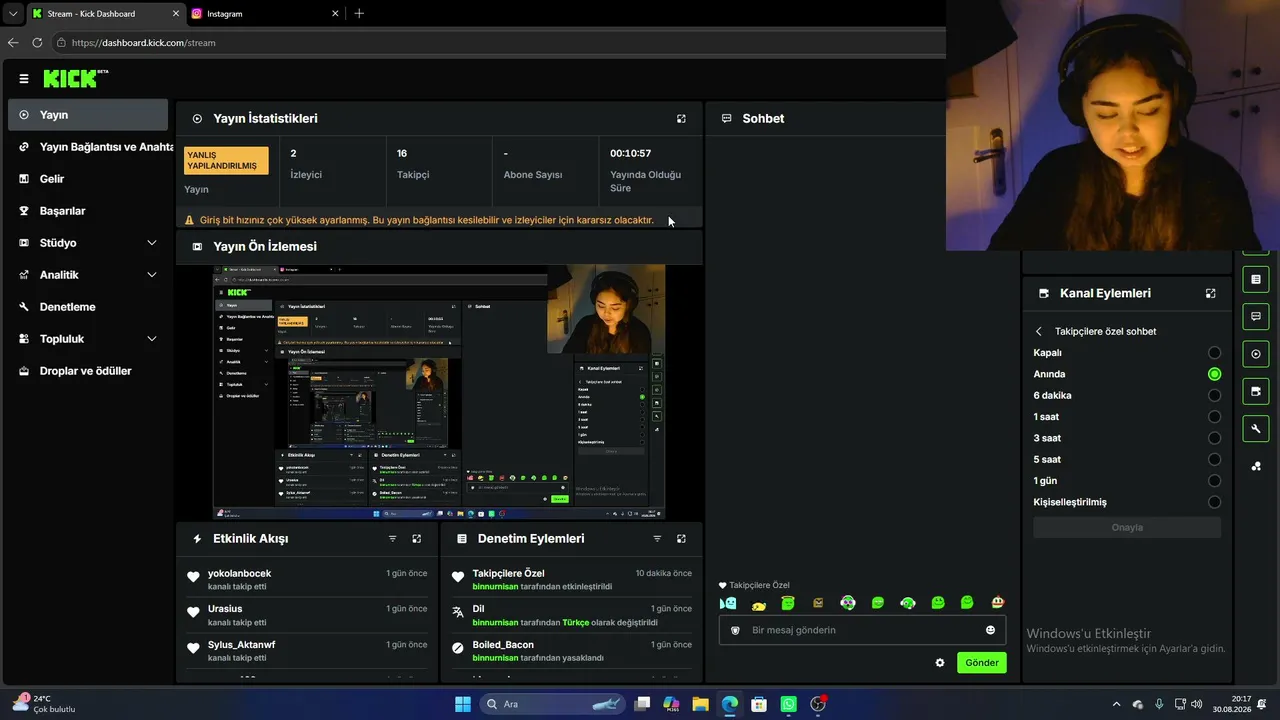Screen dimensions: 1280x720
Task: Open the browser tab list dropdown
Action: (x=13, y=14)
